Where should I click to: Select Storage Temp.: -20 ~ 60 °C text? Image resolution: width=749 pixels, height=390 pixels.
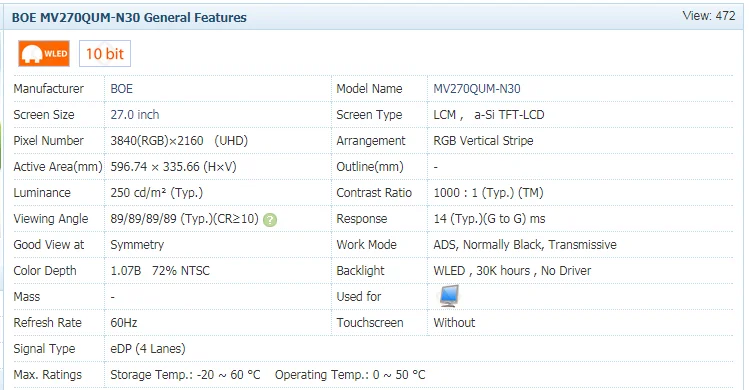[185, 375]
